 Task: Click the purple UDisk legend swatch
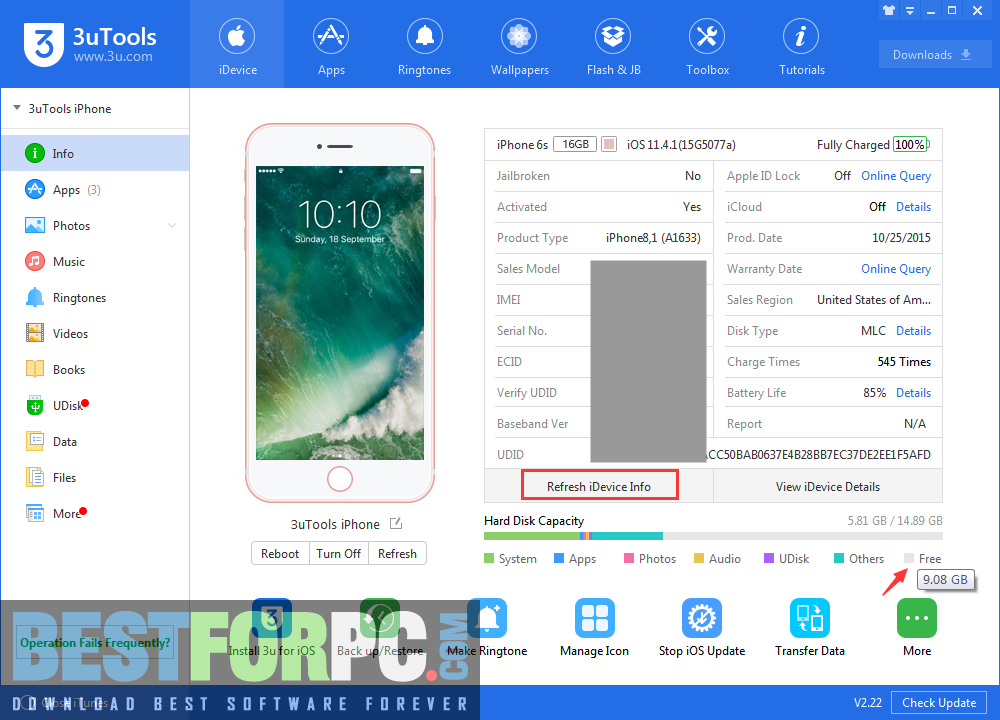pyautogui.click(x=769, y=559)
